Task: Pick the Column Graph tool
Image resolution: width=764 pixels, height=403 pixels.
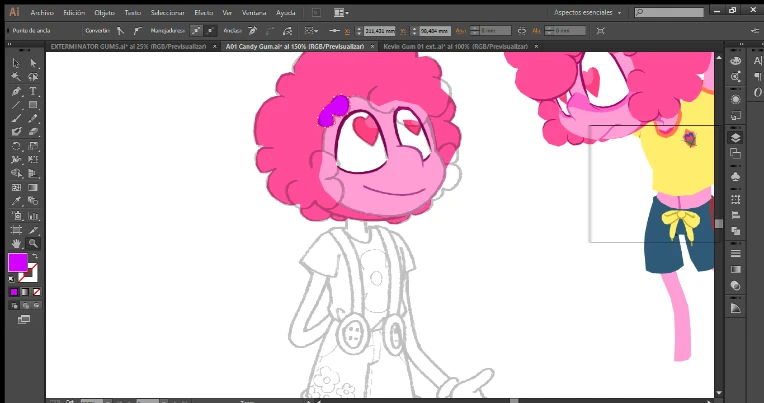Action: click(33, 216)
